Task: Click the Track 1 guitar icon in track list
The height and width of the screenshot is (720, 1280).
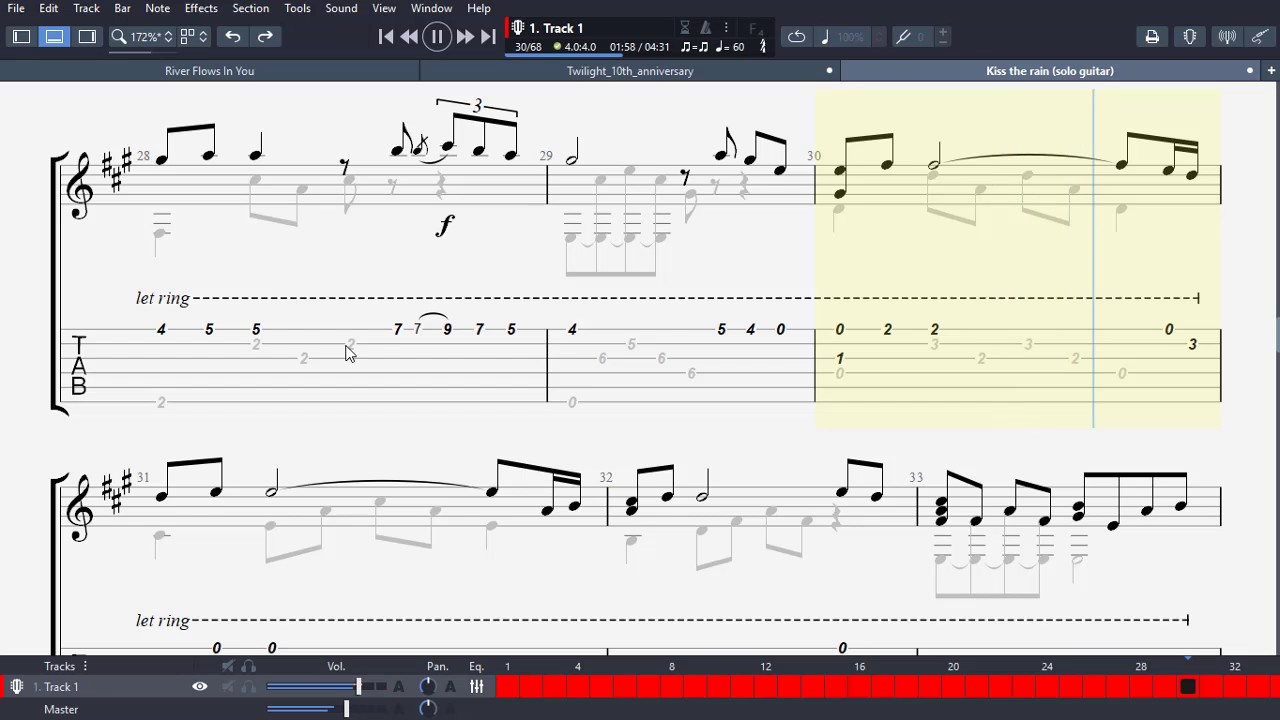Action: pos(16,687)
